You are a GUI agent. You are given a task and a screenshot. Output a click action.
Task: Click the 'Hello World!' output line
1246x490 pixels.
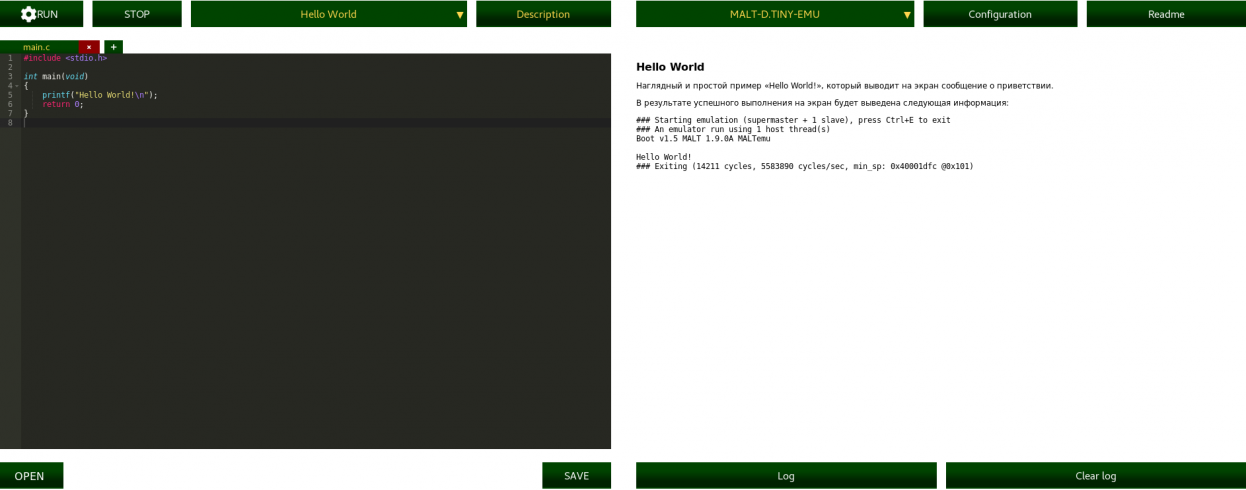coord(664,157)
